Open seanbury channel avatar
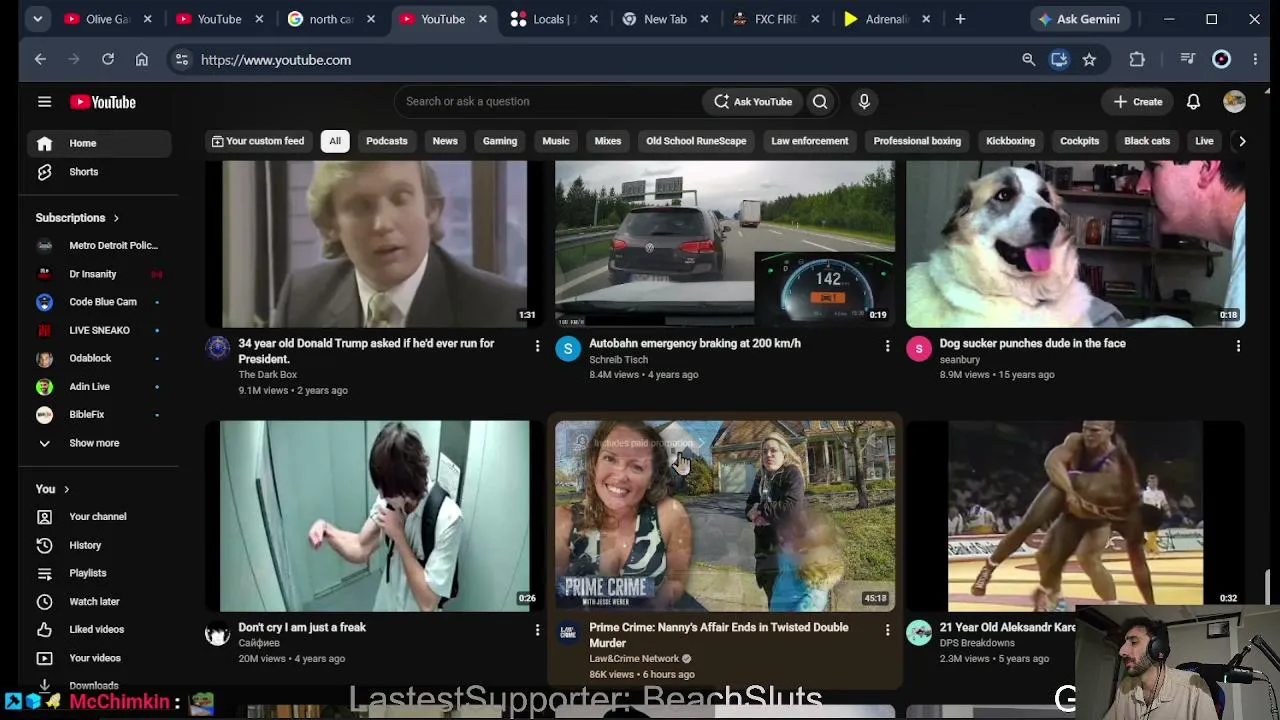Image resolution: width=1280 pixels, height=720 pixels. click(919, 348)
